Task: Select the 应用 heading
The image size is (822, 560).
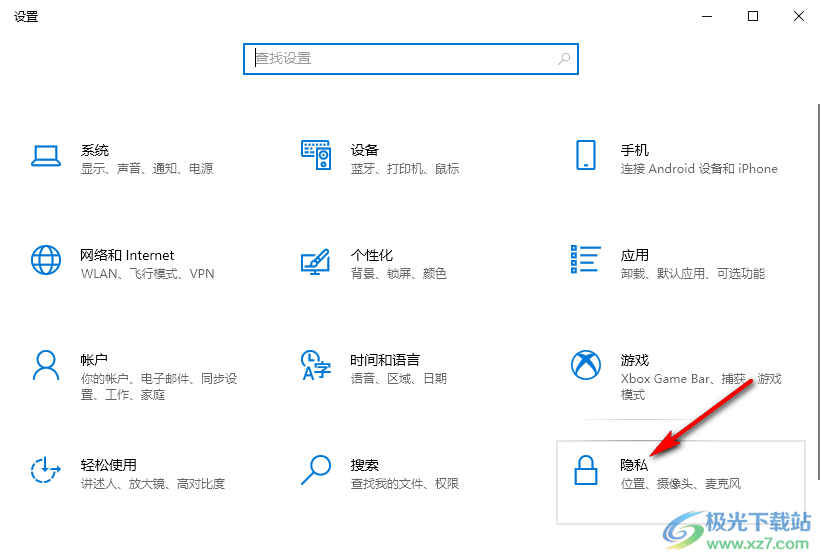Action: [635, 255]
